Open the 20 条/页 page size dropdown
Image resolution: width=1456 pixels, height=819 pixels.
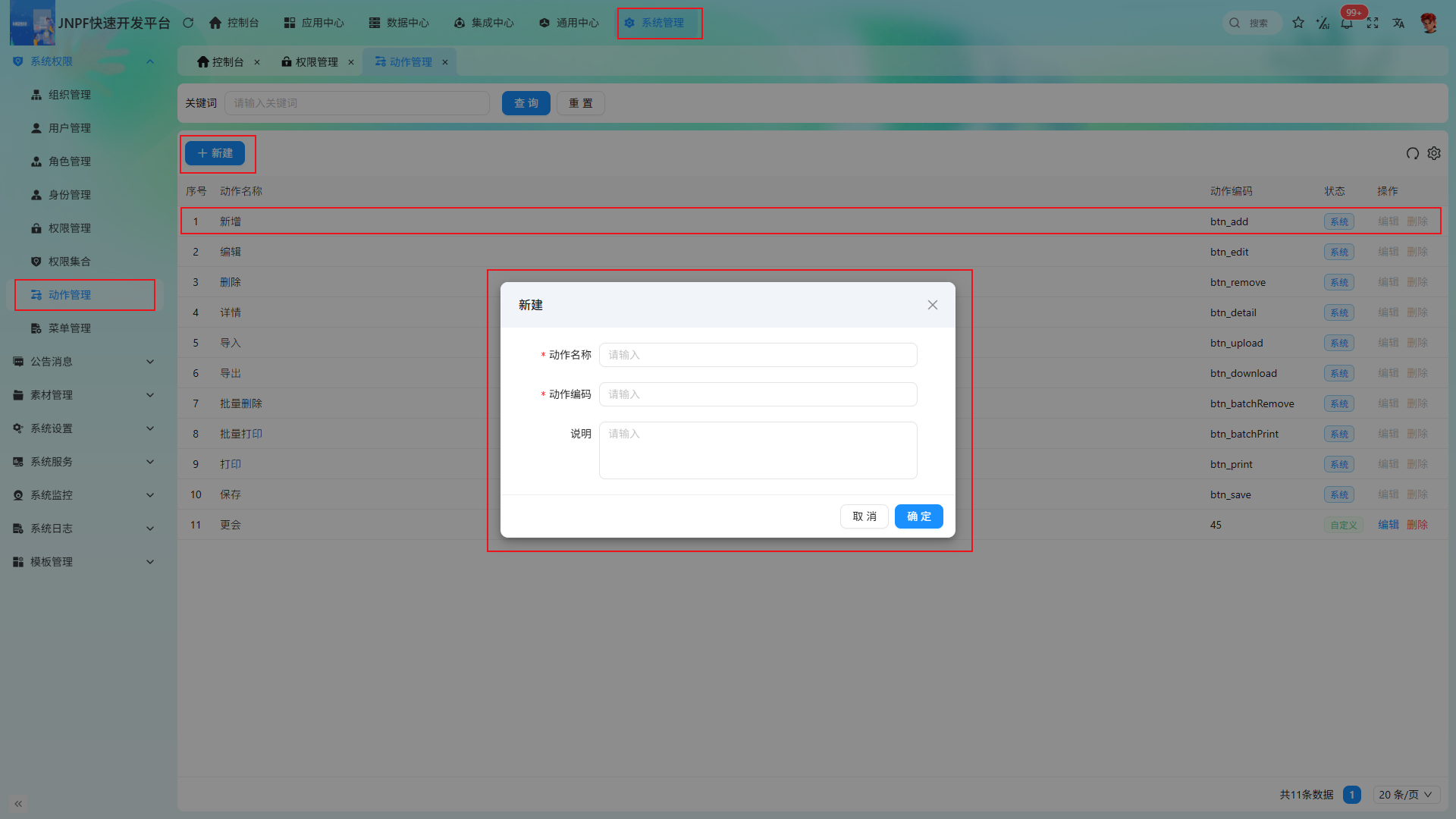1406,795
